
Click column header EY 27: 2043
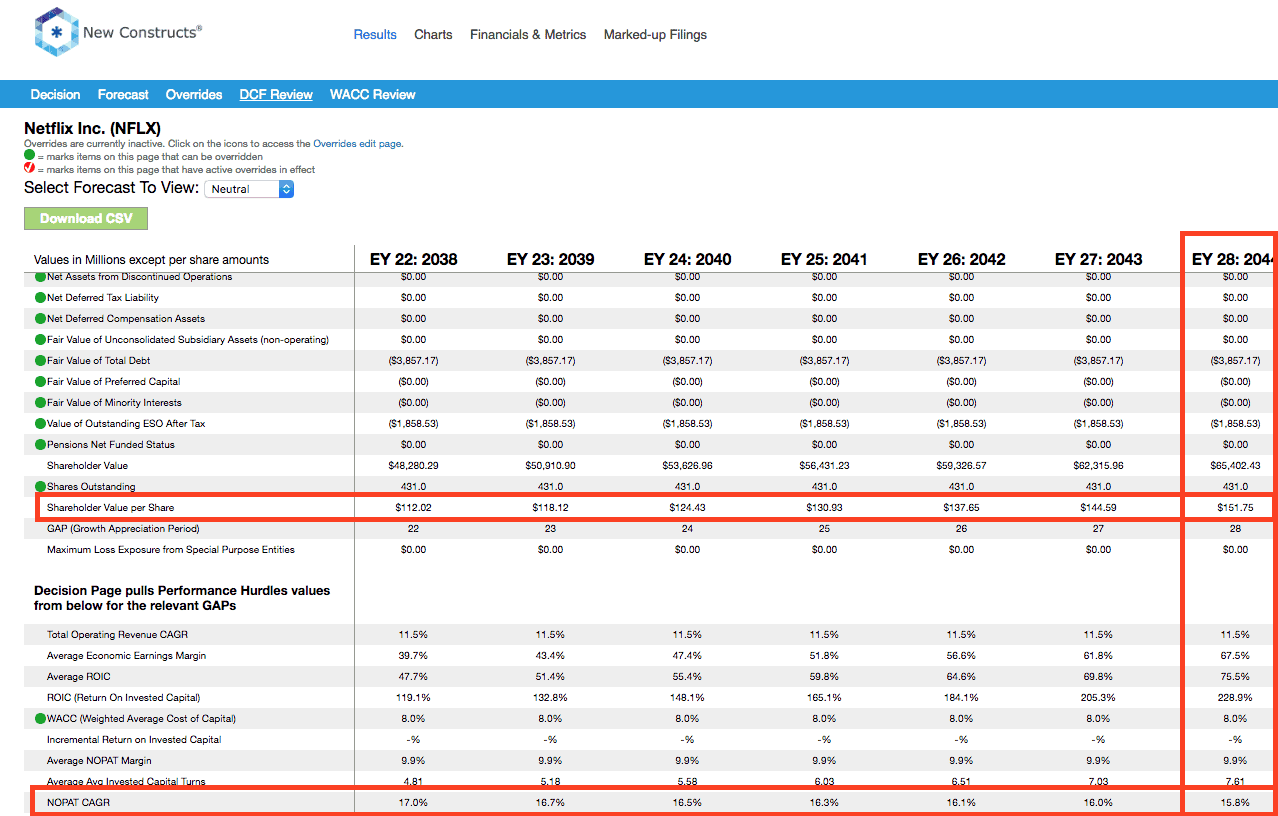click(x=1098, y=260)
